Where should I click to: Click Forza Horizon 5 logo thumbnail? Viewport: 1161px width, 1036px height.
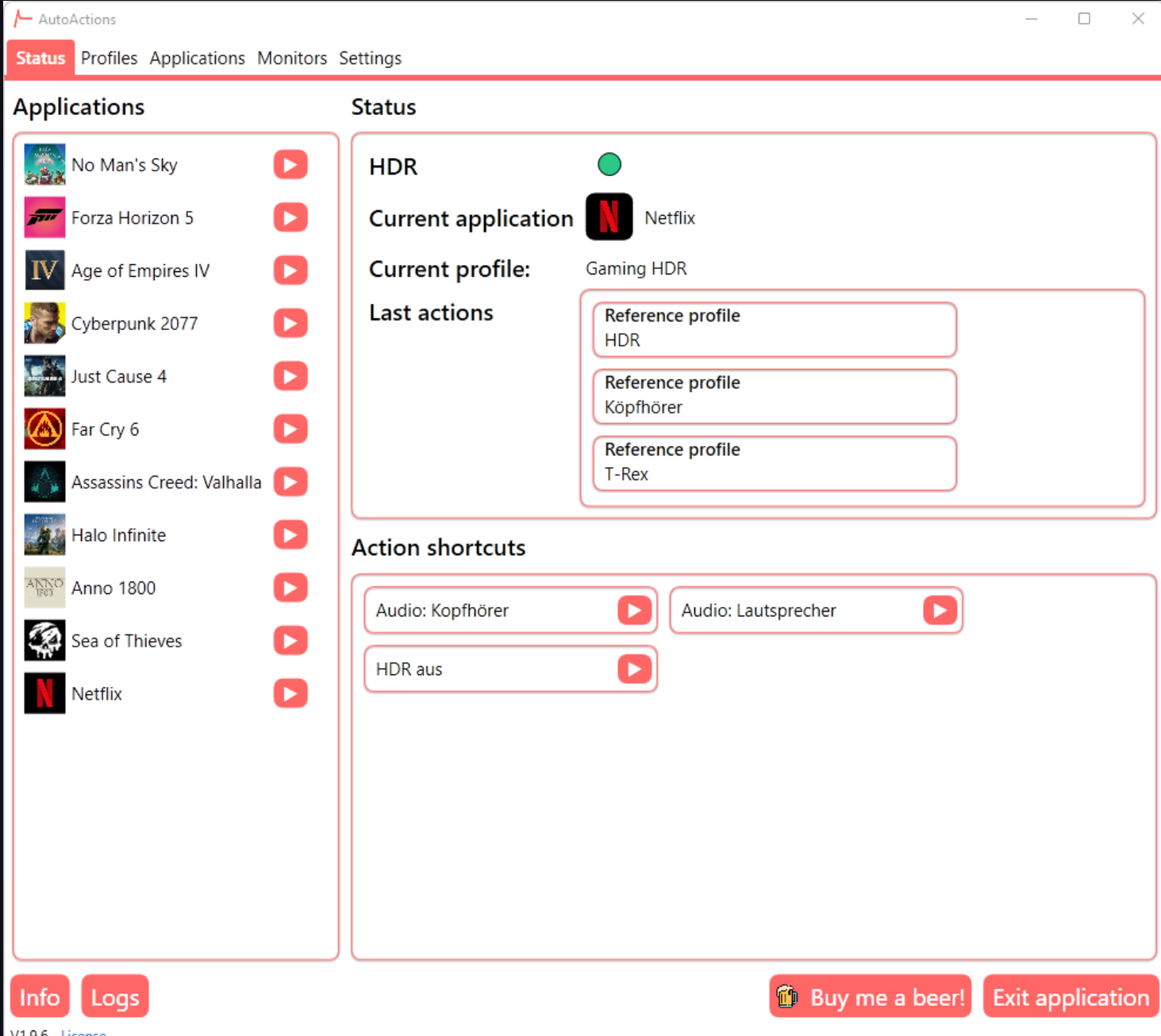(x=44, y=217)
